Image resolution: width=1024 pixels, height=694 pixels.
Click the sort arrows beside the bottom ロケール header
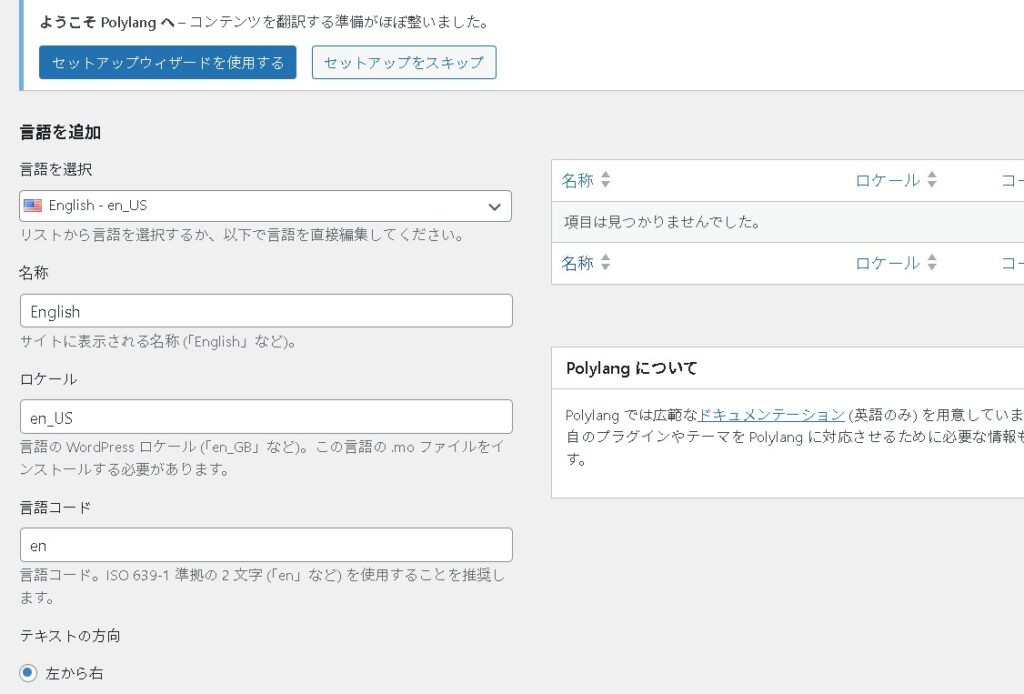pyautogui.click(x=932, y=264)
